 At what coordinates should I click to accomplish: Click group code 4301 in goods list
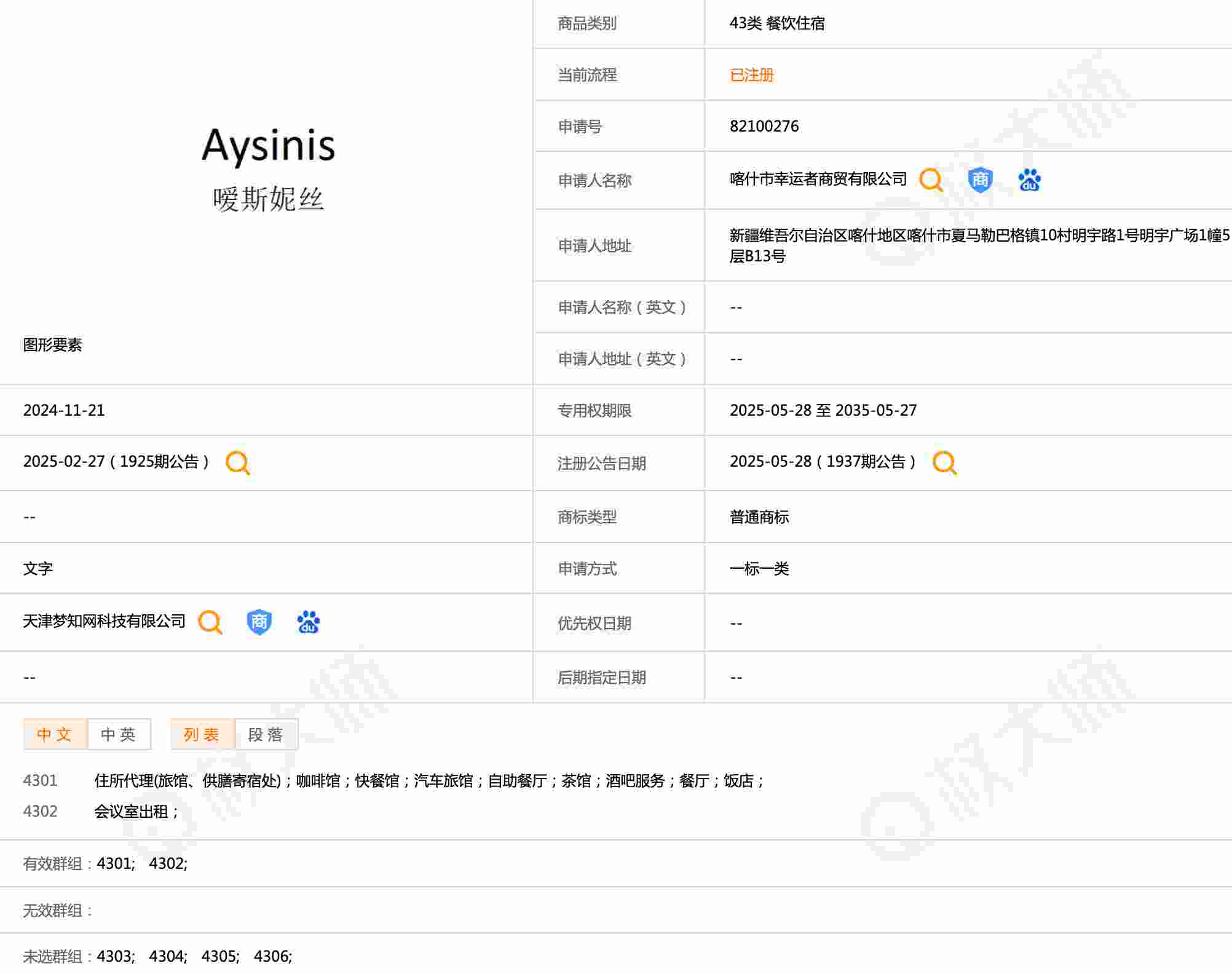[x=40, y=781]
